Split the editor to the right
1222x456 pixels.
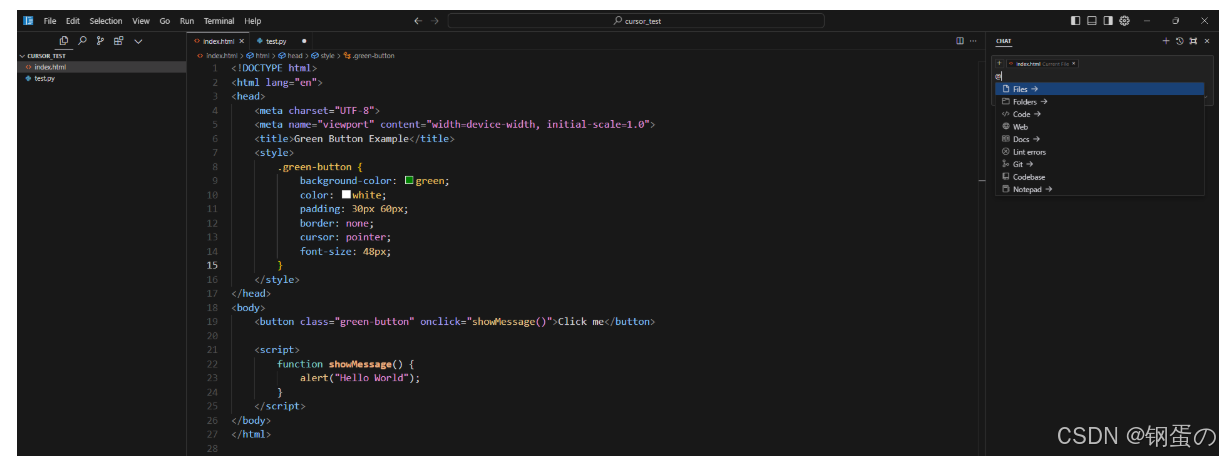(x=960, y=41)
